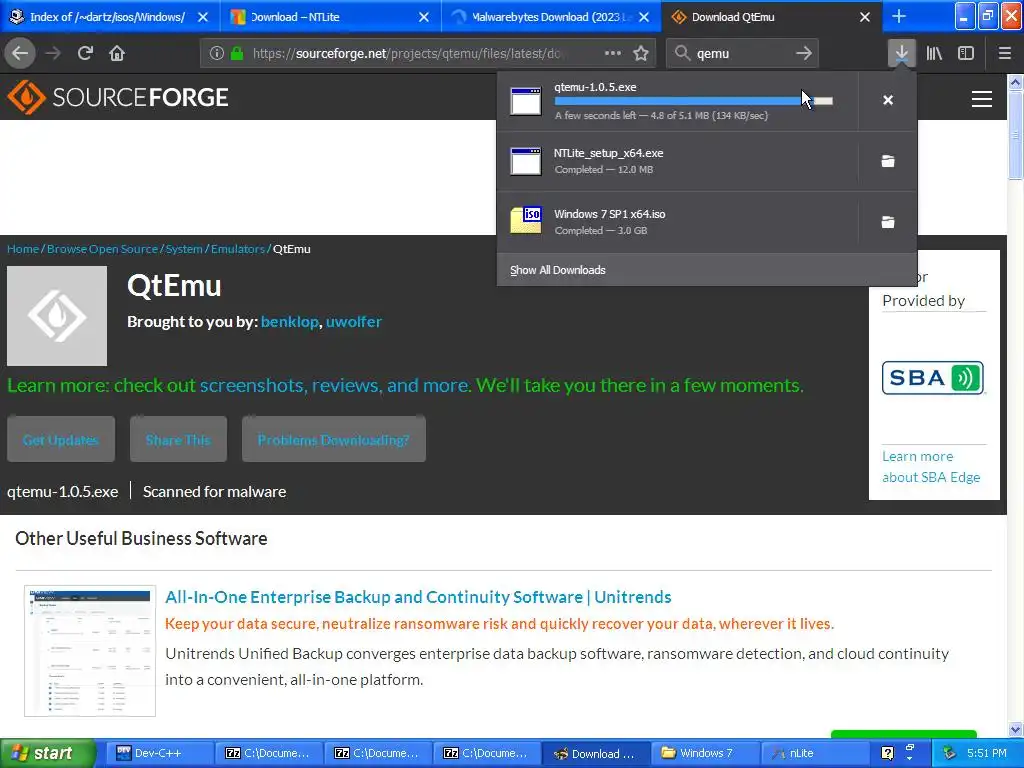Click Show All Downloads
Viewport: 1024px width, 768px height.
pyautogui.click(x=558, y=270)
